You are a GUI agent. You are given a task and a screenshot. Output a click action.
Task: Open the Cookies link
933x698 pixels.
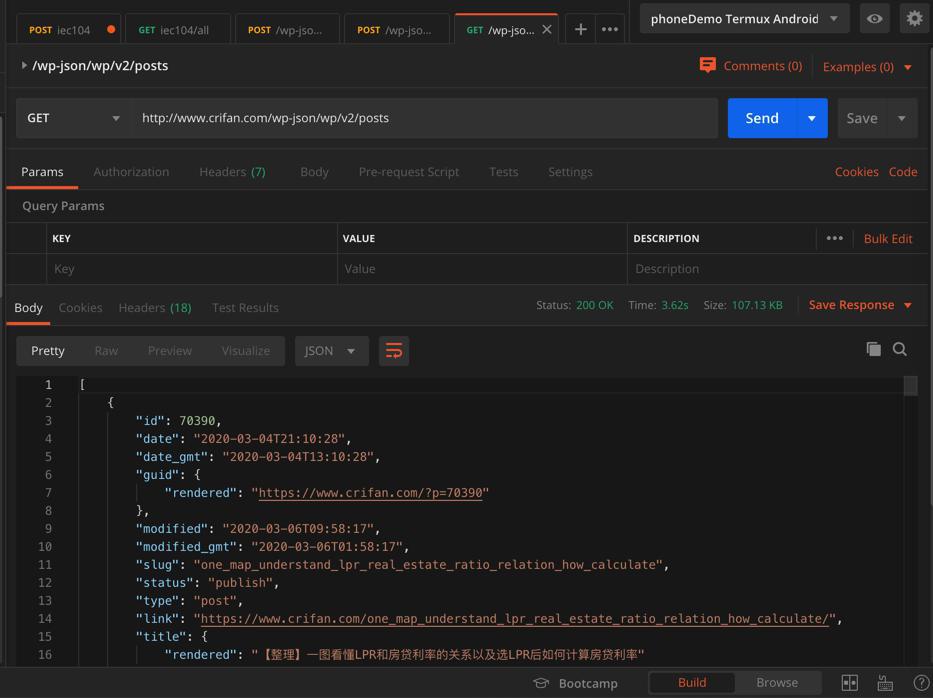[856, 172]
